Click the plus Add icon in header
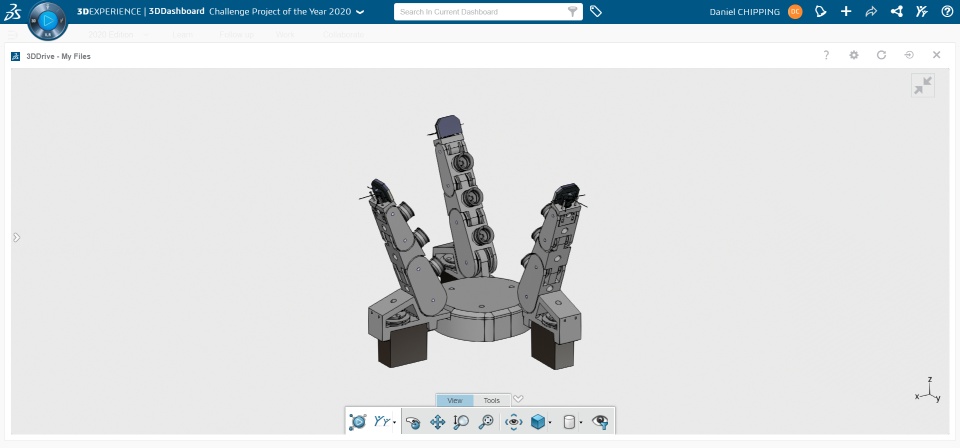Image resolution: width=960 pixels, height=448 pixels. click(846, 12)
